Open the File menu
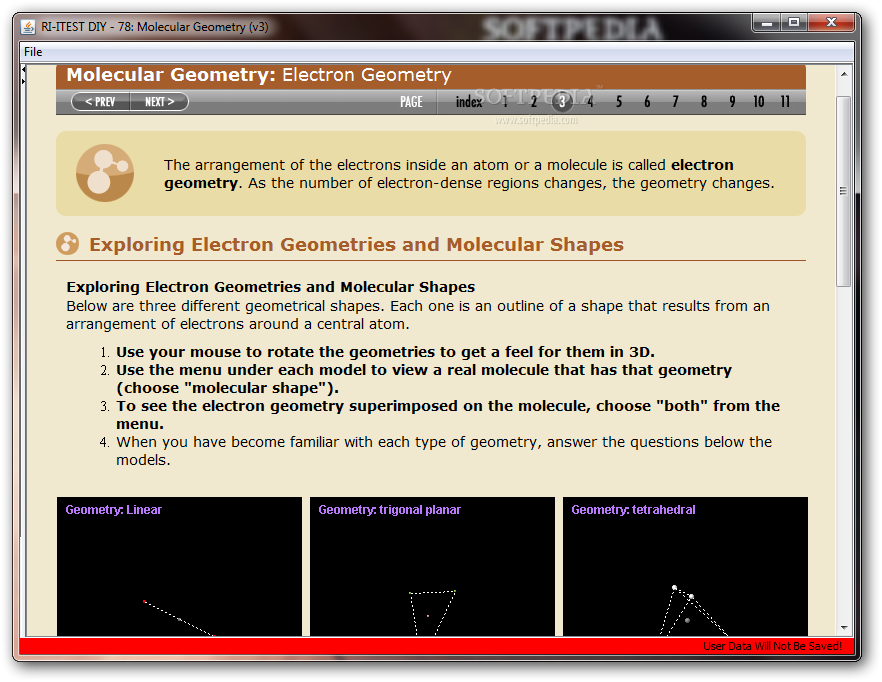The width and height of the screenshot is (882, 682). pos(33,52)
